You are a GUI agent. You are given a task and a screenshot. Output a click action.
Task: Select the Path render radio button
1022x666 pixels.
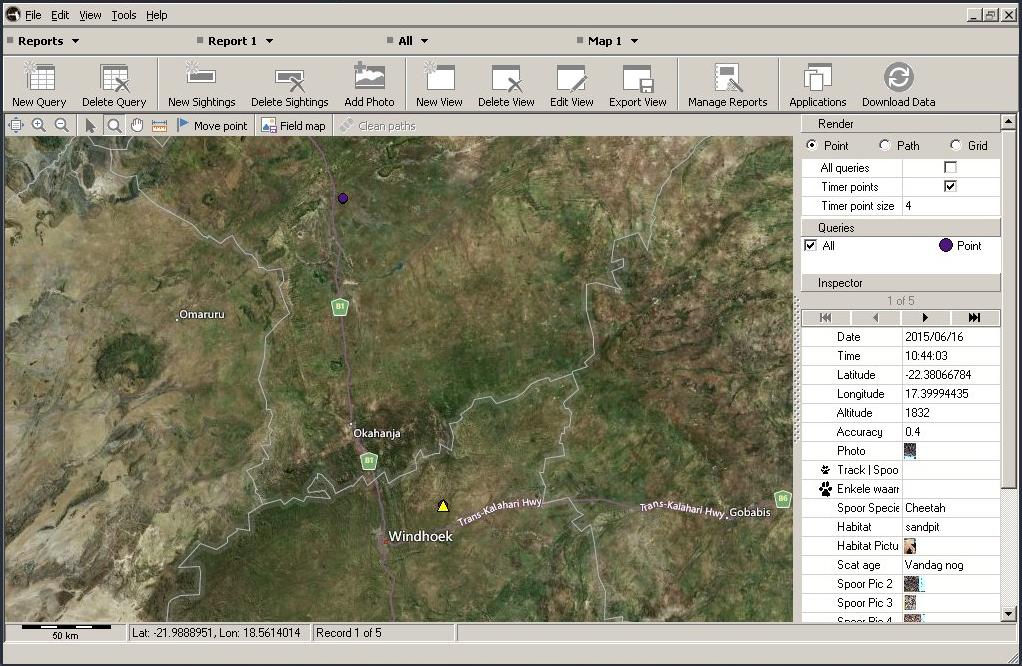pyautogui.click(x=885, y=146)
